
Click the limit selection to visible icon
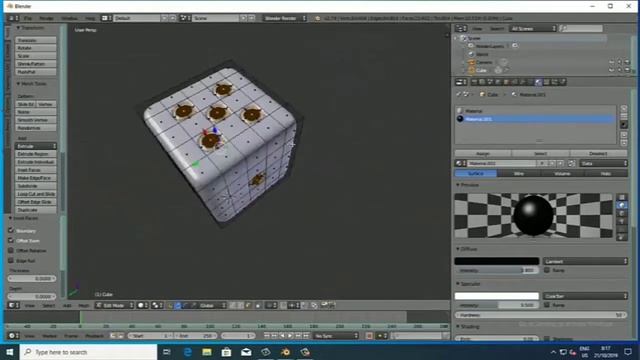tap(258, 305)
